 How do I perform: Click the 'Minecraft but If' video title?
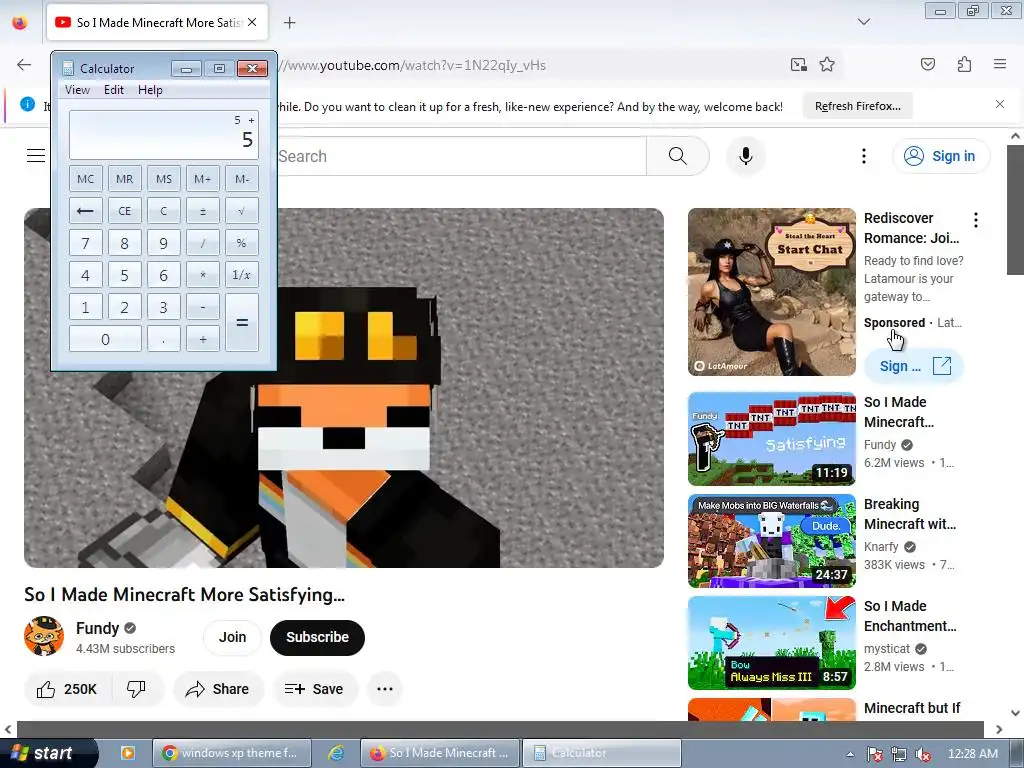pos(912,708)
